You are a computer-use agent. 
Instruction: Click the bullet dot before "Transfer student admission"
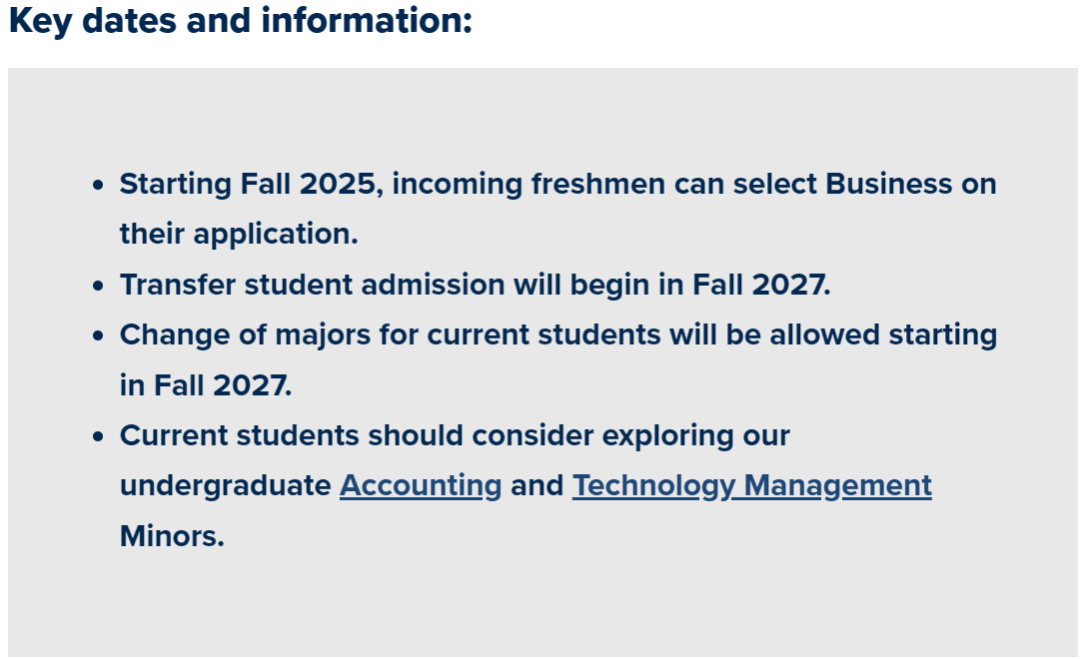tap(98, 286)
